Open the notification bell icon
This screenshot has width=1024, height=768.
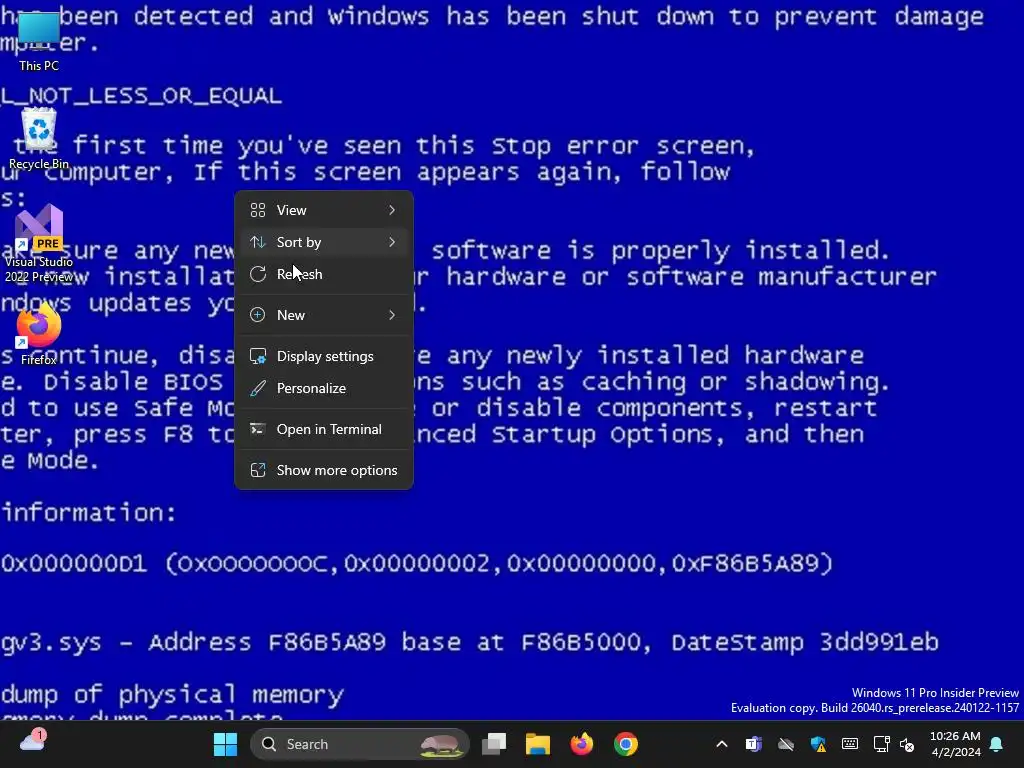pyautogui.click(x=997, y=744)
